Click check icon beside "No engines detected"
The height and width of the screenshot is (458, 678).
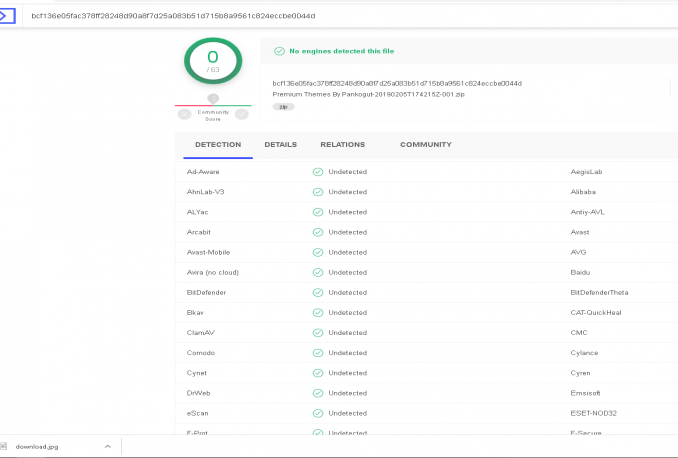(x=279, y=51)
